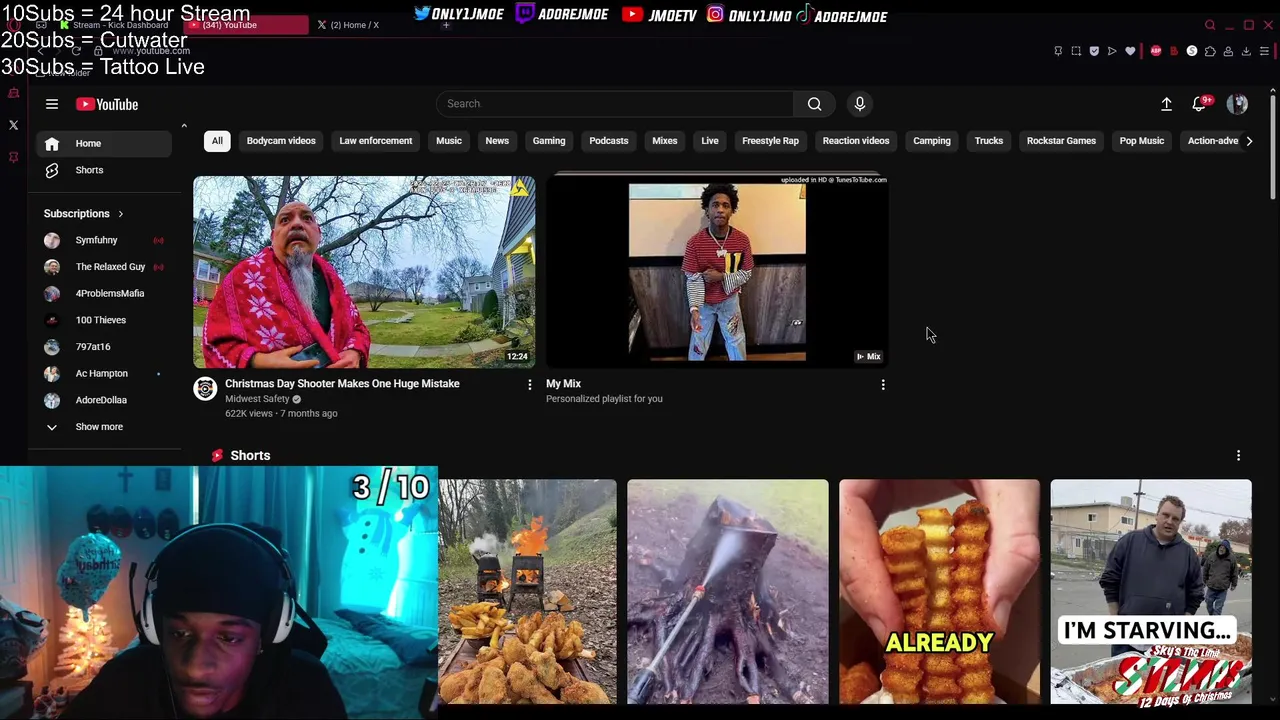Select the News chip

click(497, 141)
